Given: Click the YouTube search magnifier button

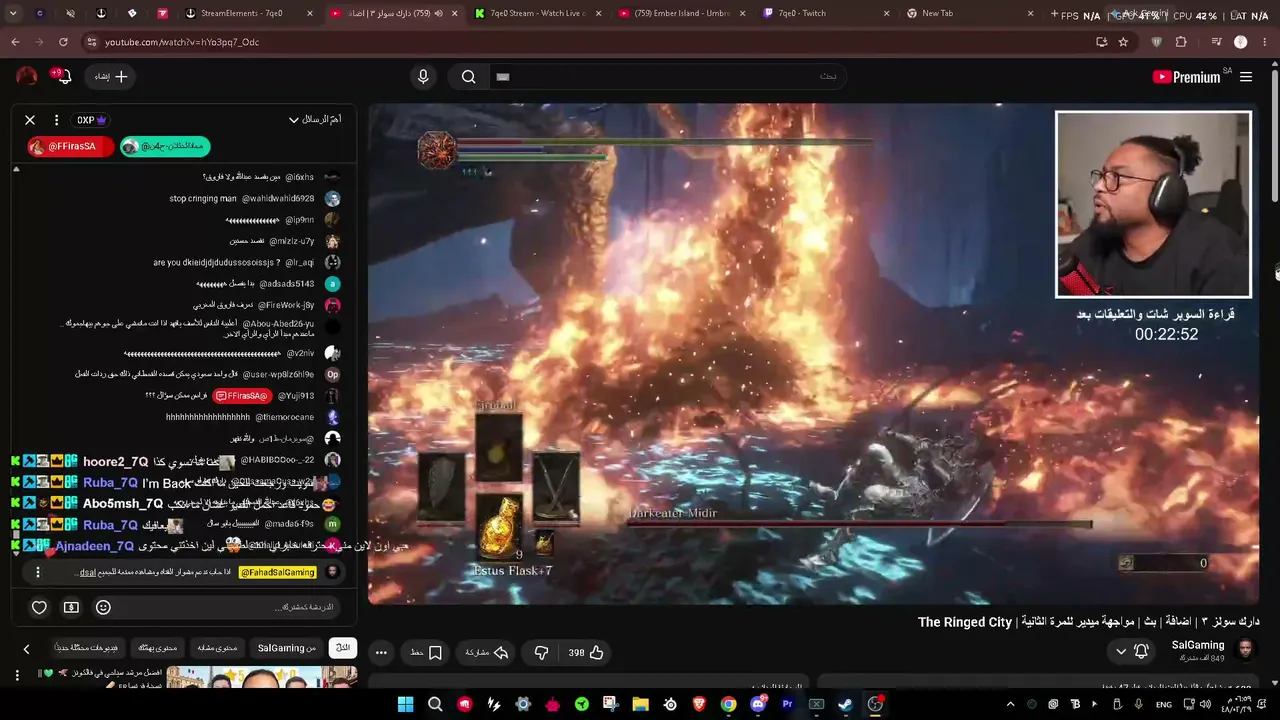Looking at the screenshot, I should 468,77.
